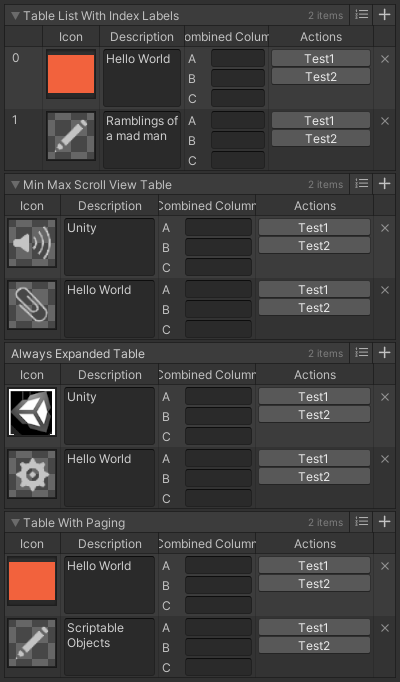Toggle list view in Always Expanded Table header

click(x=362, y=352)
